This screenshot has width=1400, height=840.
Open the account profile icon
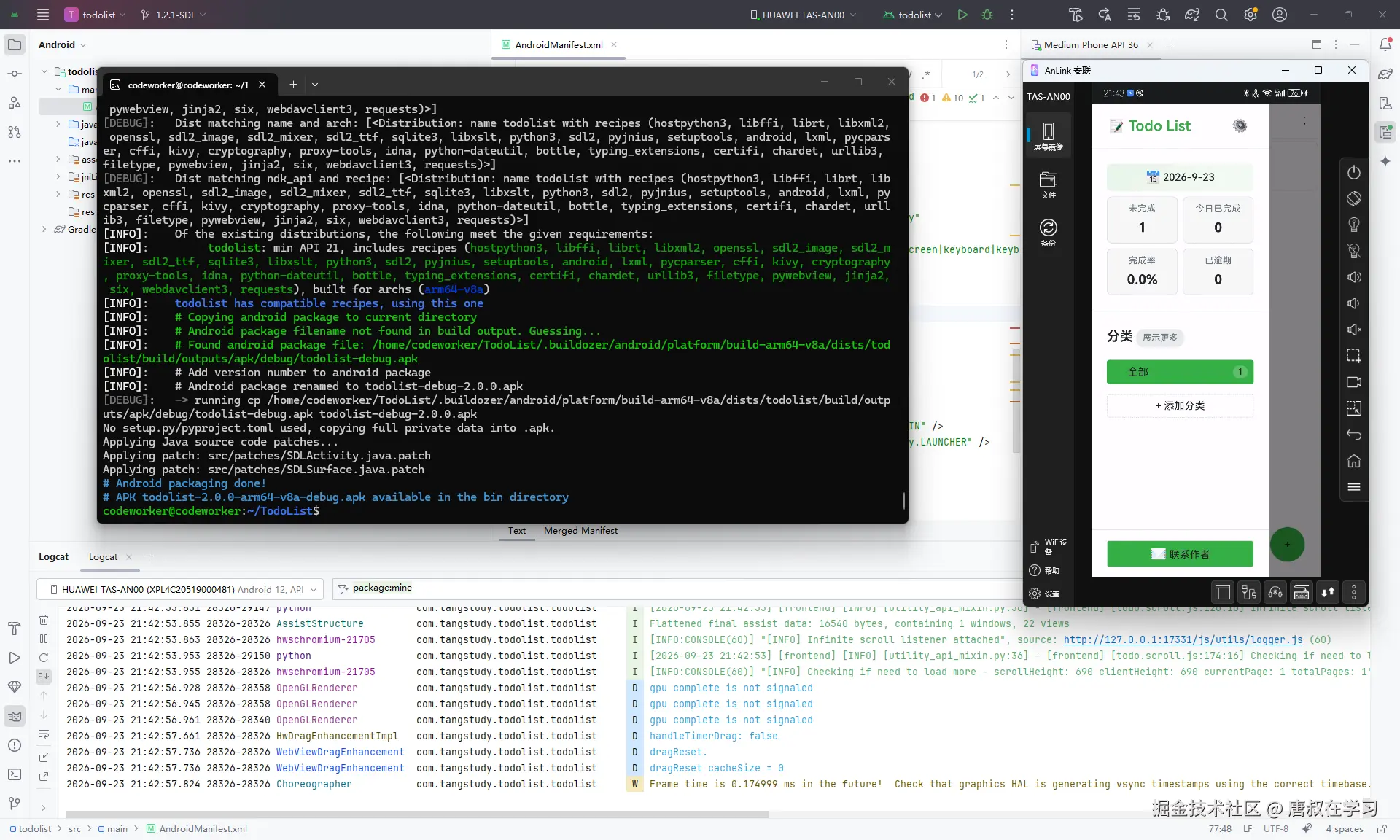[x=1280, y=15]
